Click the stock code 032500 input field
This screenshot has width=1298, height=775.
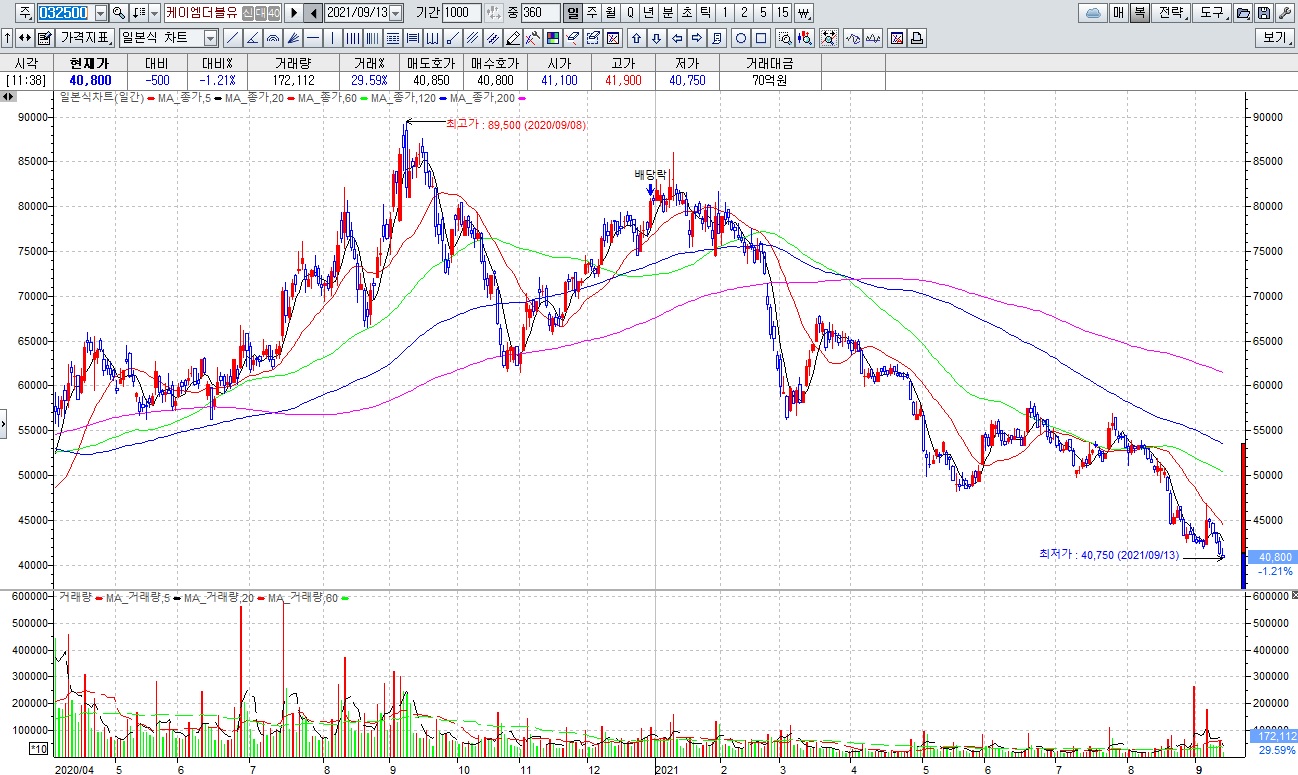coord(65,13)
